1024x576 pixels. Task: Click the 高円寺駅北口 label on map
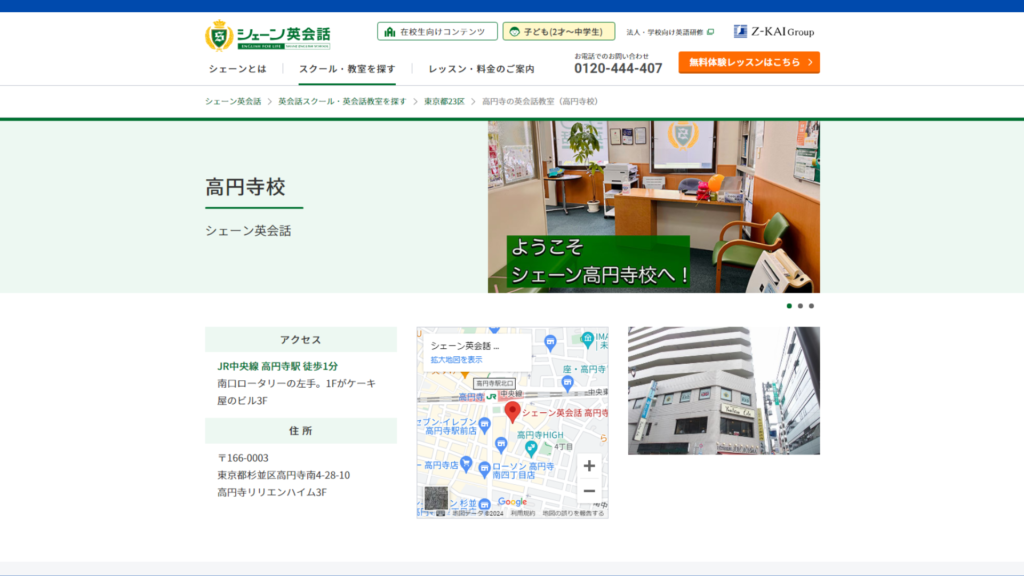click(494, 383)
